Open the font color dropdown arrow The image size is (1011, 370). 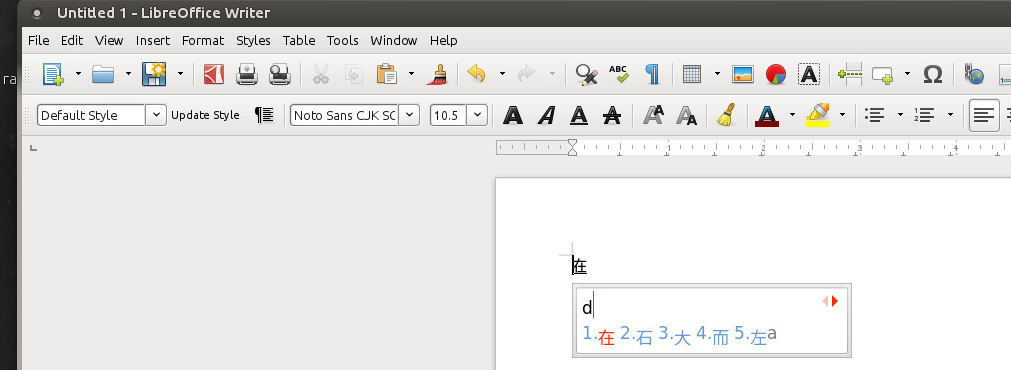point(792,115)
